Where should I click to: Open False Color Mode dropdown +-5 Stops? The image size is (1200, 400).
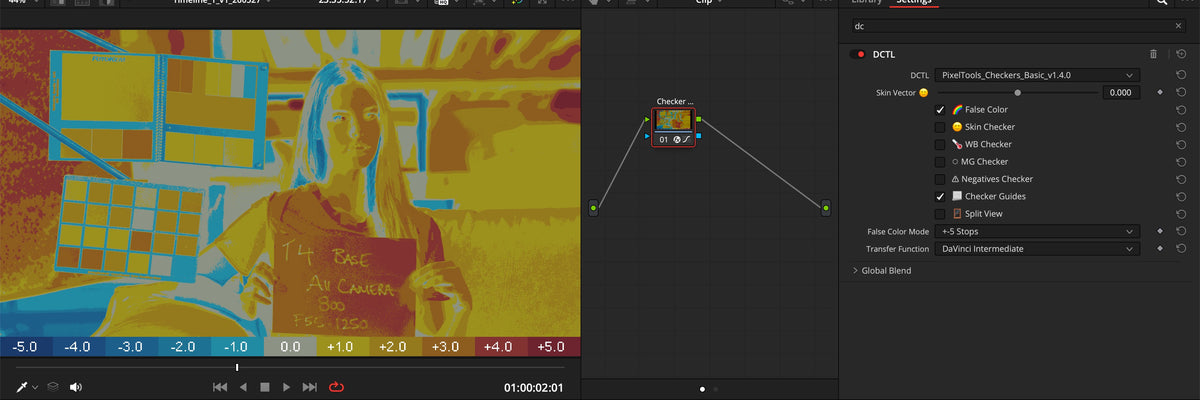(1037, 231)
